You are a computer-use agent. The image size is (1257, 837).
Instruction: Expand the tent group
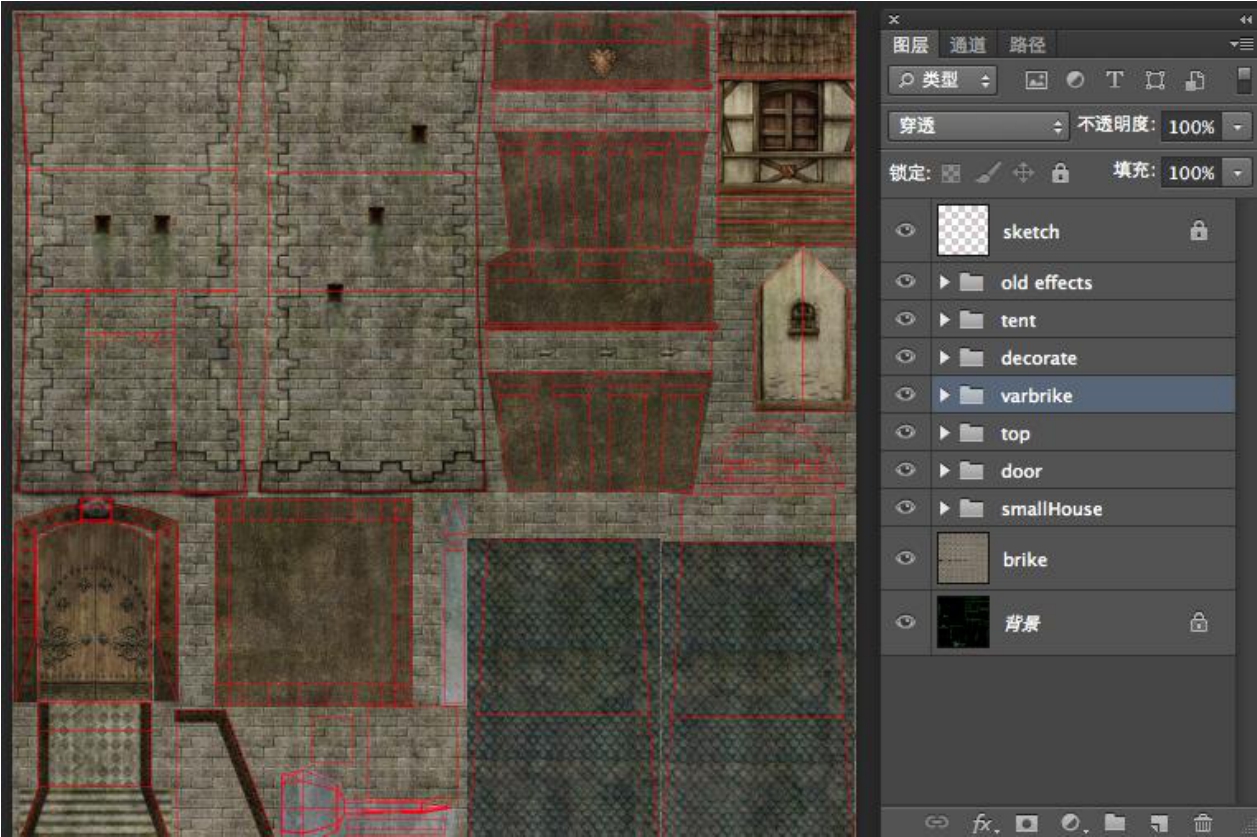(x=944, y=321)
